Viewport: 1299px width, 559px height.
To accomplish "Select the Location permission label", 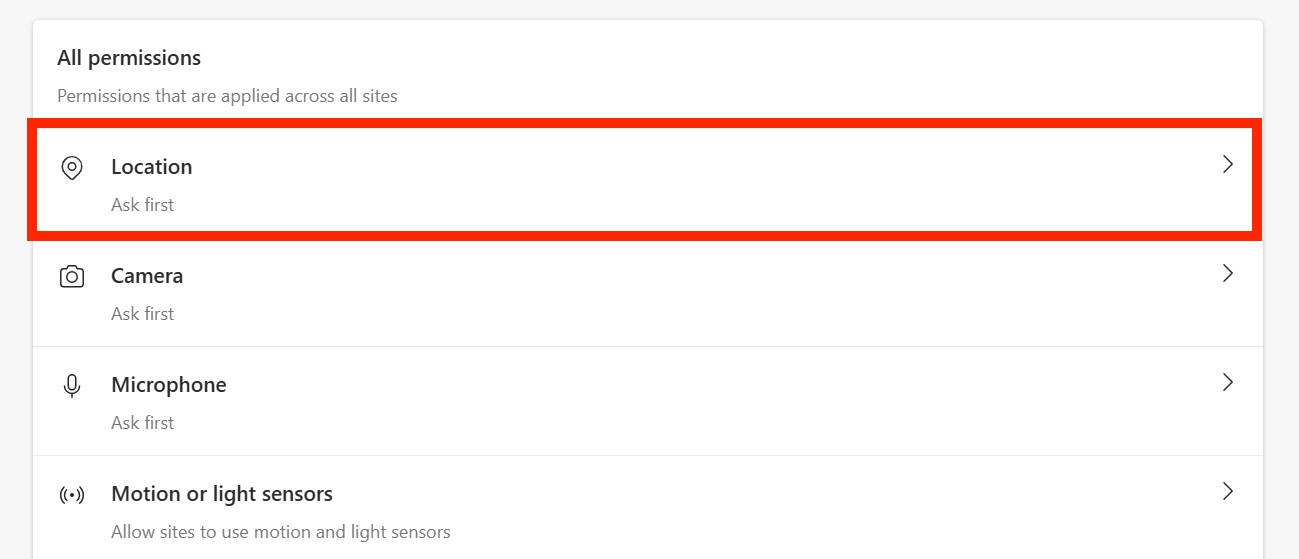I will click(152, 167).
